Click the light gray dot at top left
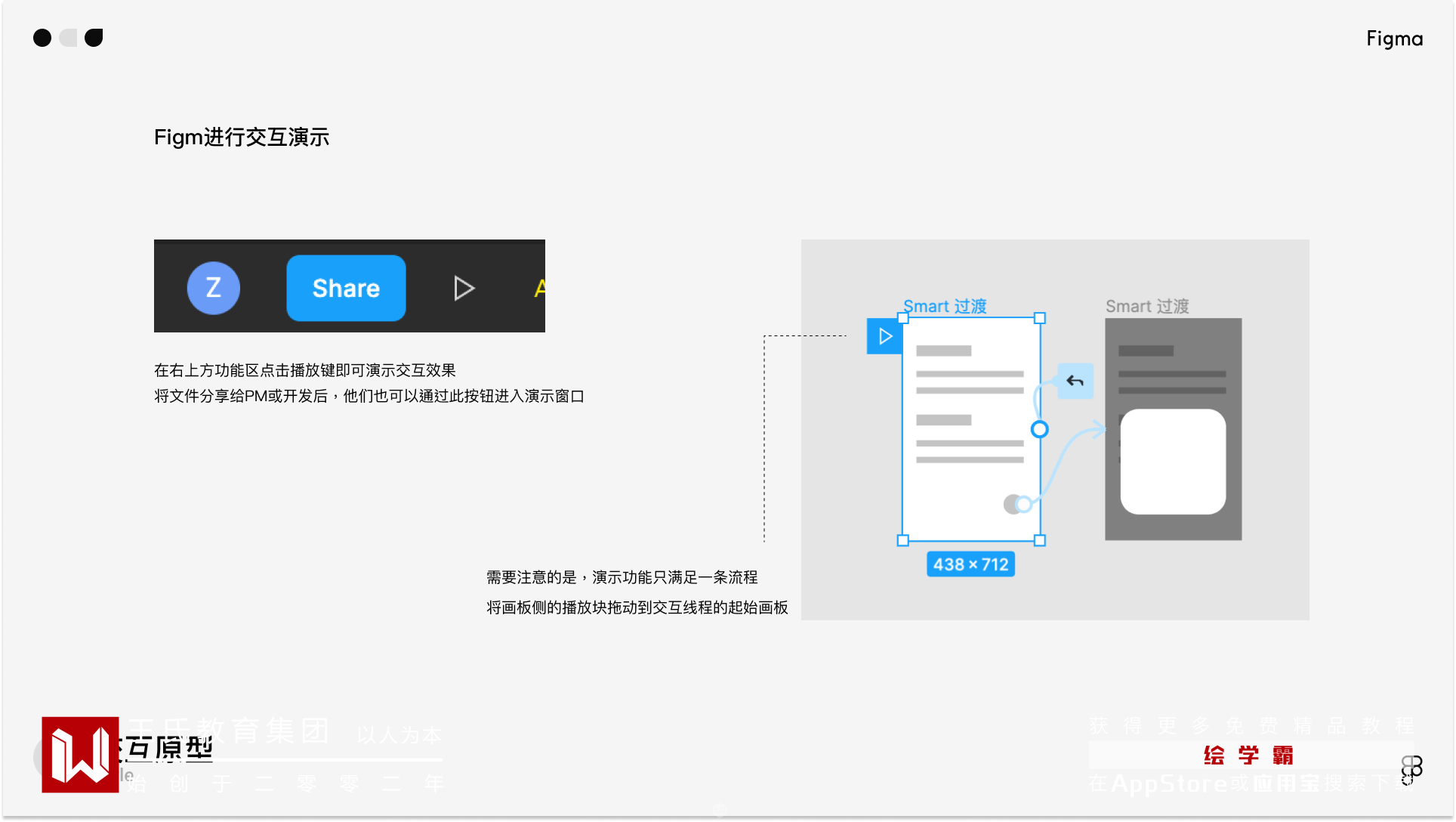Screen dimensions: 1456x822 point(69,38)
